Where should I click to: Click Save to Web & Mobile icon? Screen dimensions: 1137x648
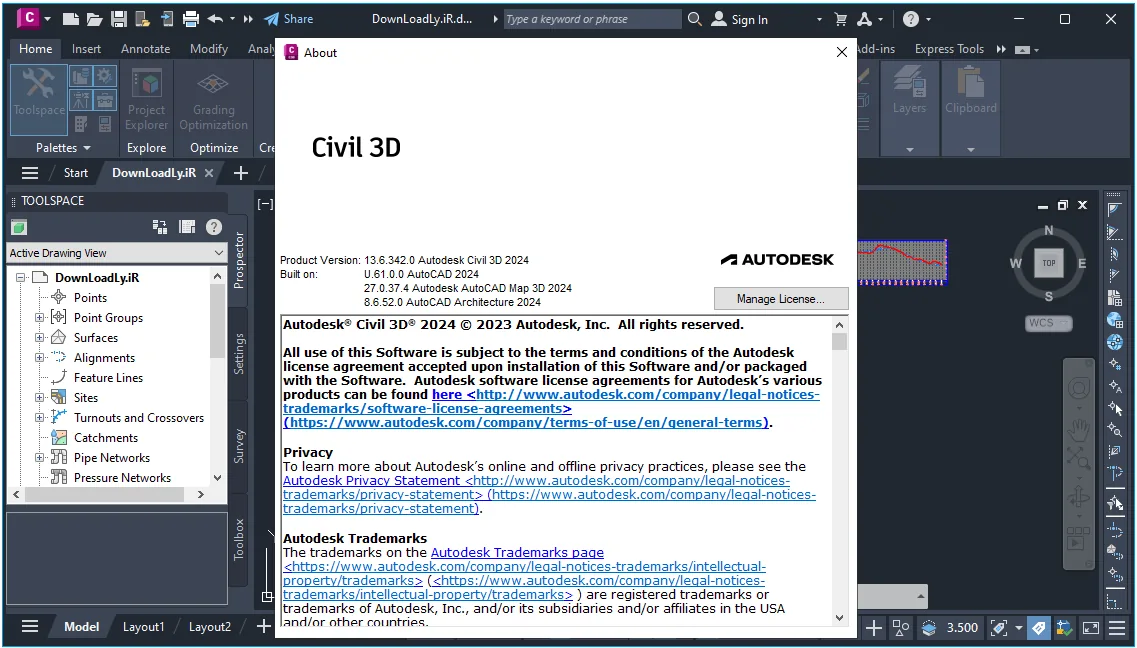click(167, 19)
